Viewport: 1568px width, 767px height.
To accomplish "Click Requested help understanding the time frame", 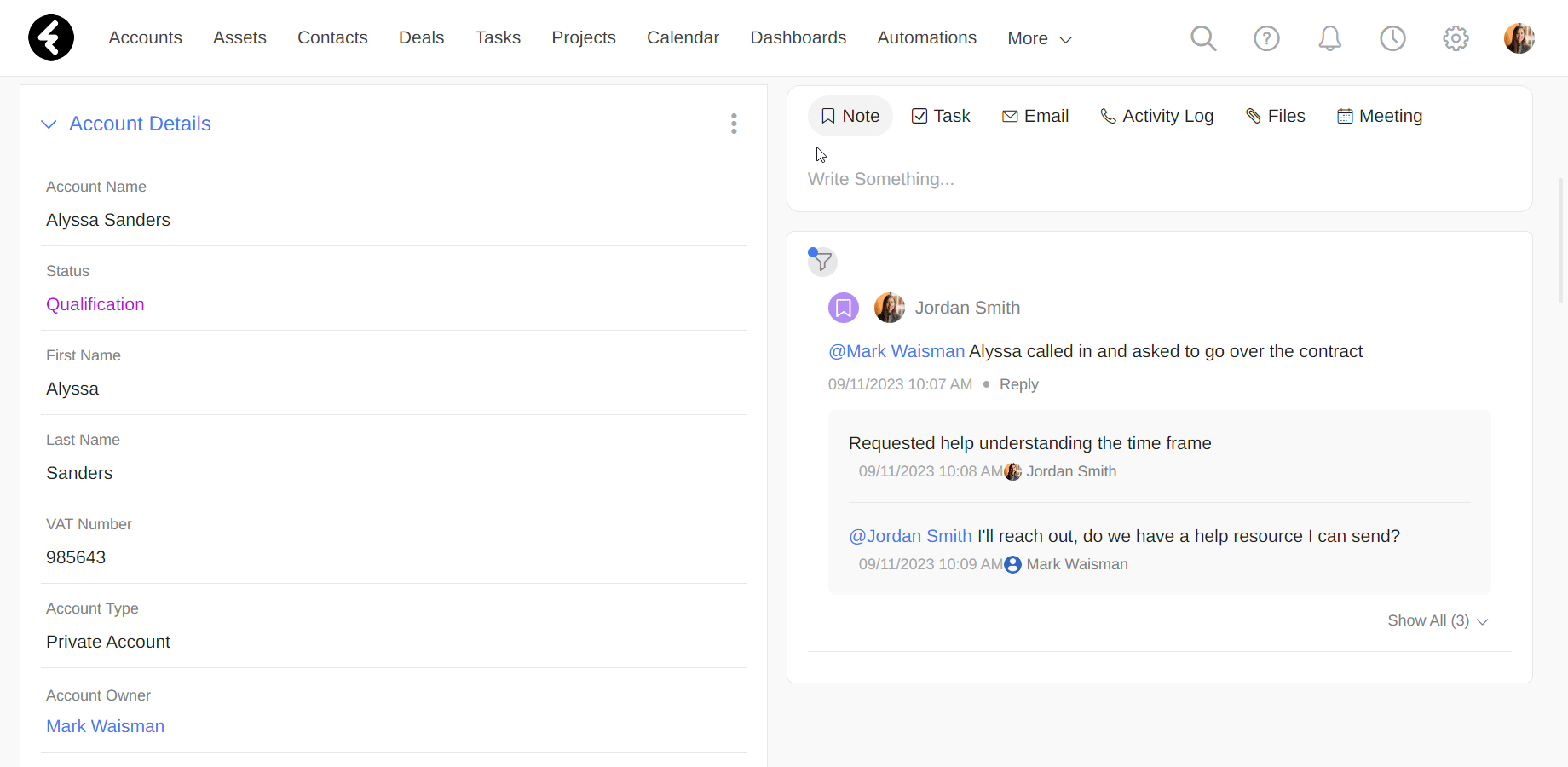I will [x=1029, y=443].
